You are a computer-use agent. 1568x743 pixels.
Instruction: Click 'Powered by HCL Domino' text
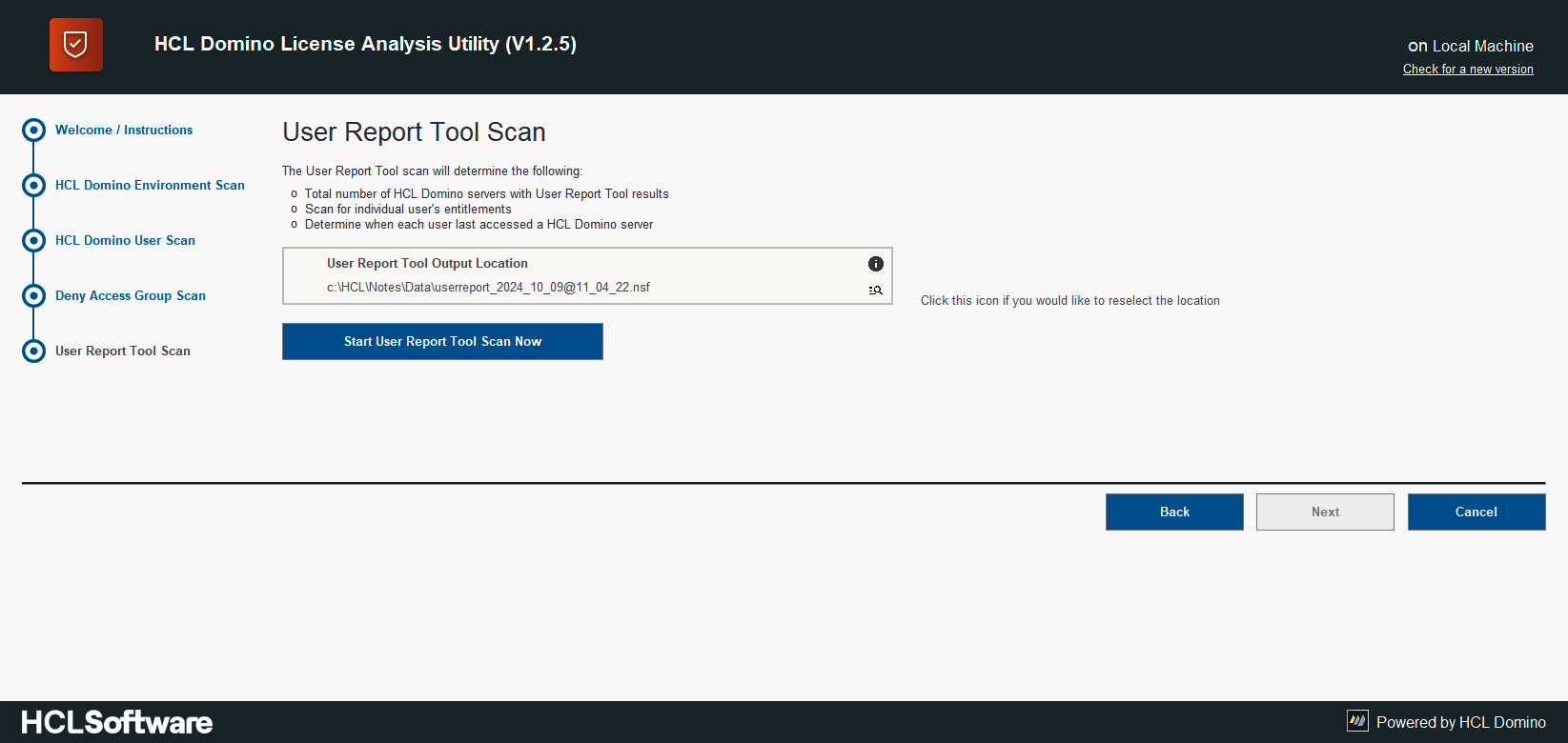(x=1461, y=722)
